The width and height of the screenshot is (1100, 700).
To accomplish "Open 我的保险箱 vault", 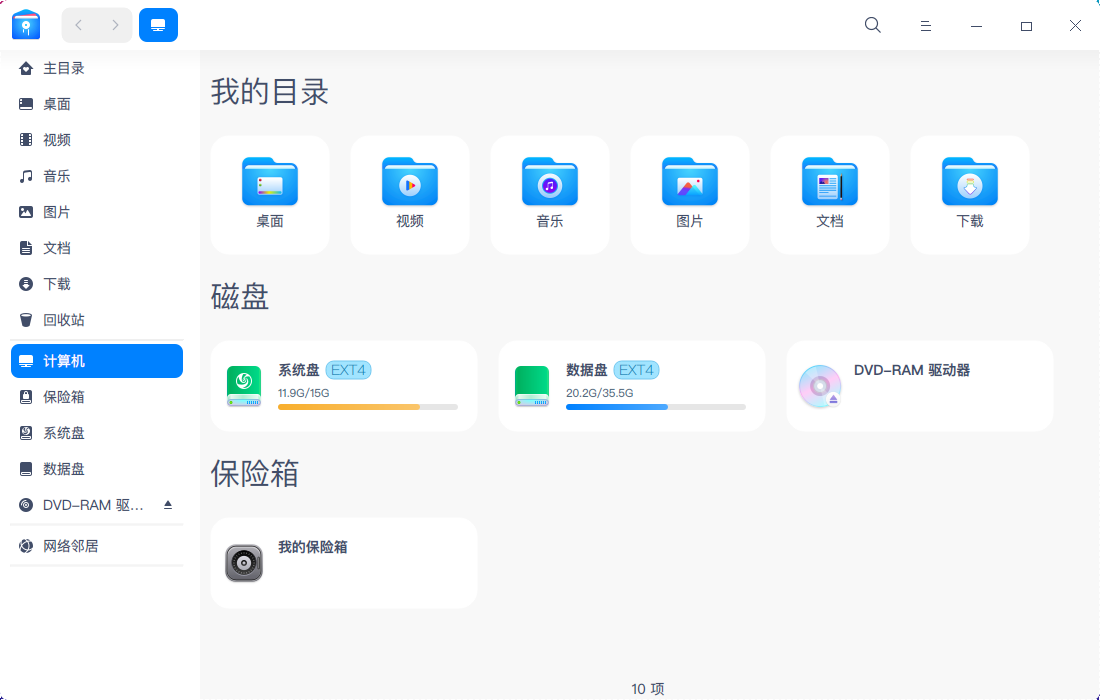I will click(344, 563).
